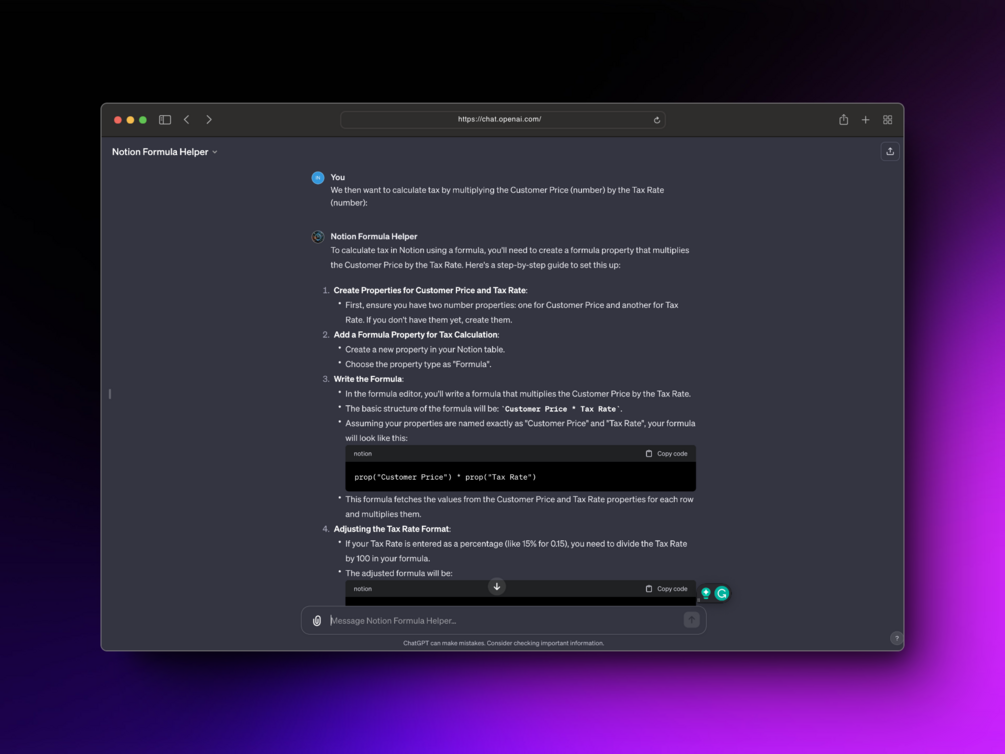The height and width of the screenshot is (754, 1005).
Task: Click 'Create Properties for Customer Price' heading
Action: pos(430,291)
